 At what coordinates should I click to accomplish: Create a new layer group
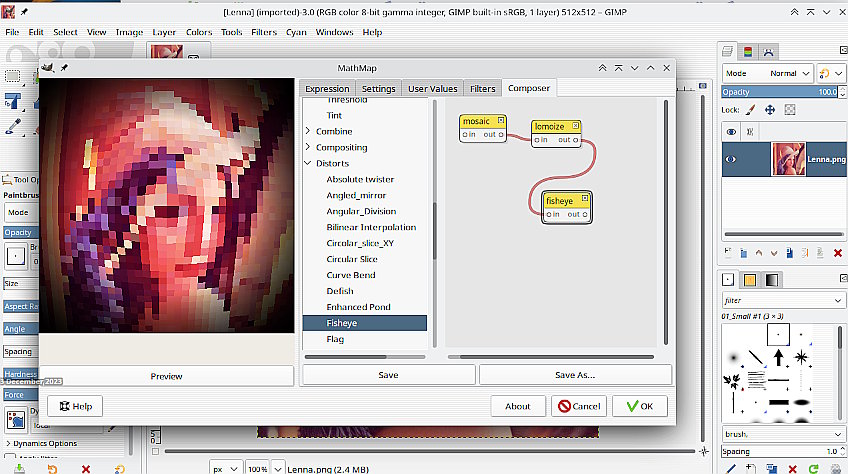744,253
